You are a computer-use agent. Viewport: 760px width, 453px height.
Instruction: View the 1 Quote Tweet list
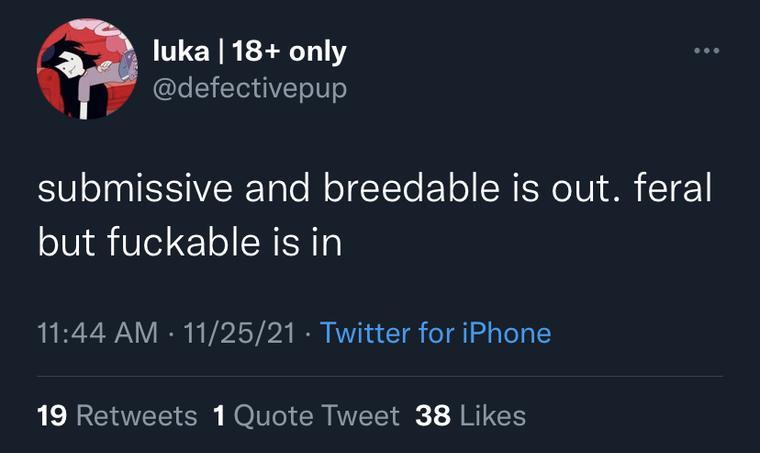pyautogui.click(x=306, y=415)
